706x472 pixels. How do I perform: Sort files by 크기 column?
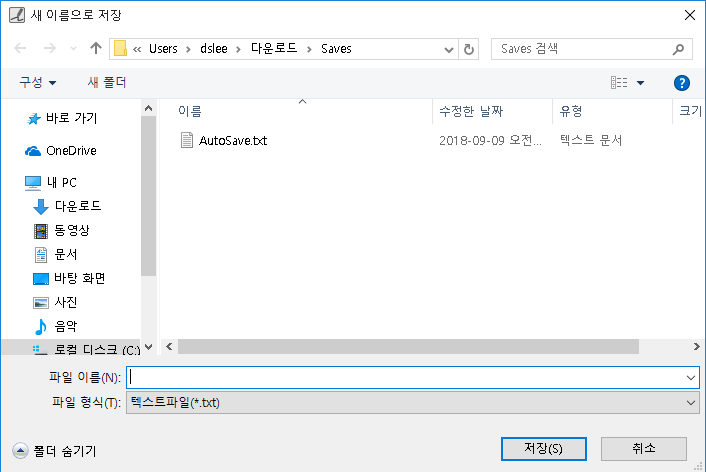pyautogui.click(x=690, y=111)
